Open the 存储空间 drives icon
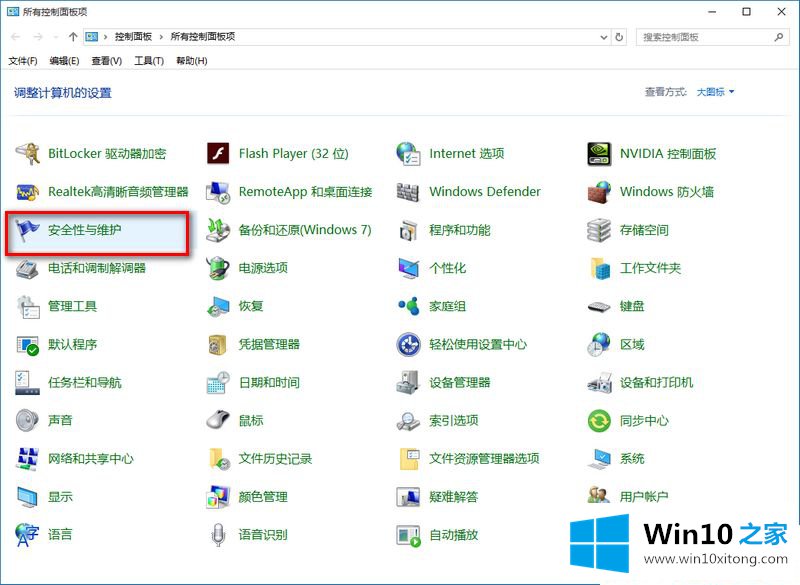Screen dimensions: 800x585 pyautogui.click(x=599, y=230)
